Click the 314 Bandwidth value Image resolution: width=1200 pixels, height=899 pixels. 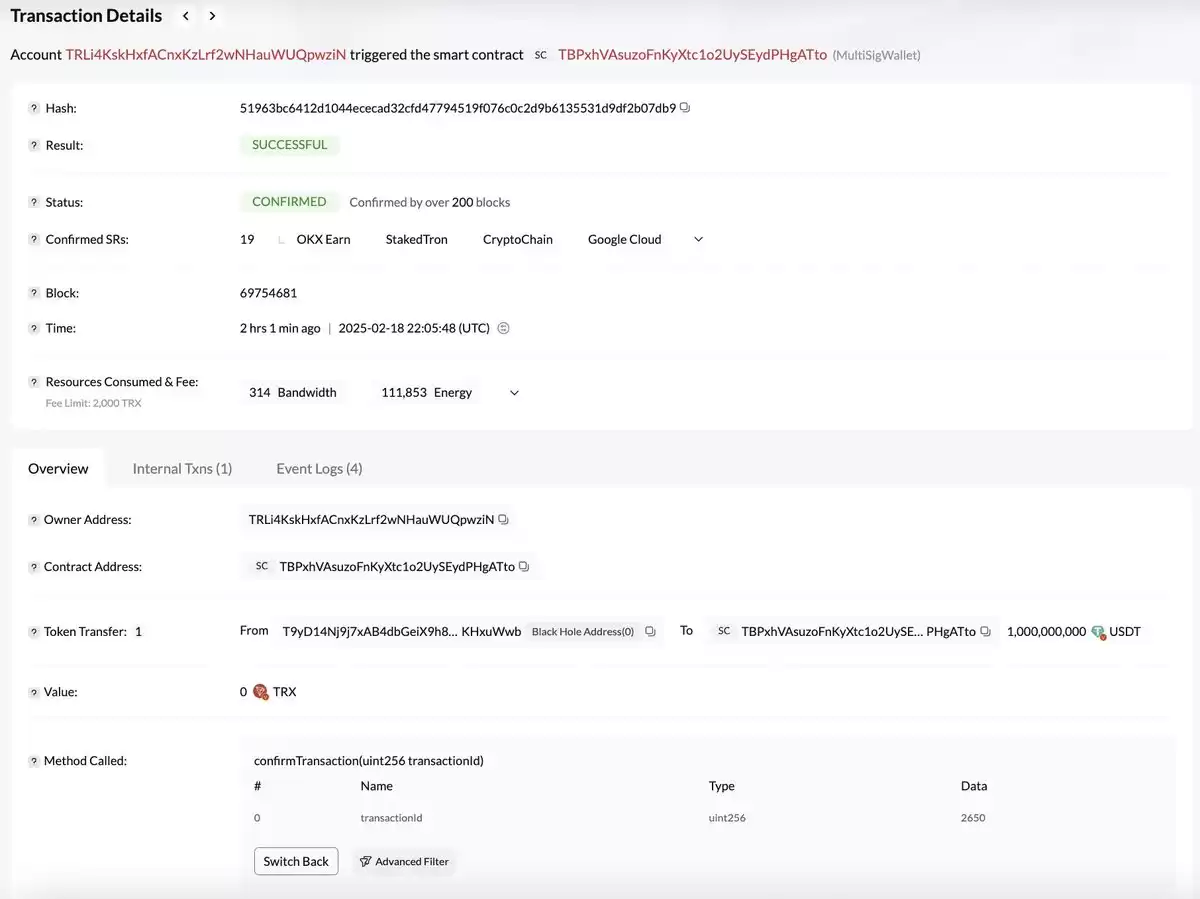[293, 393]
